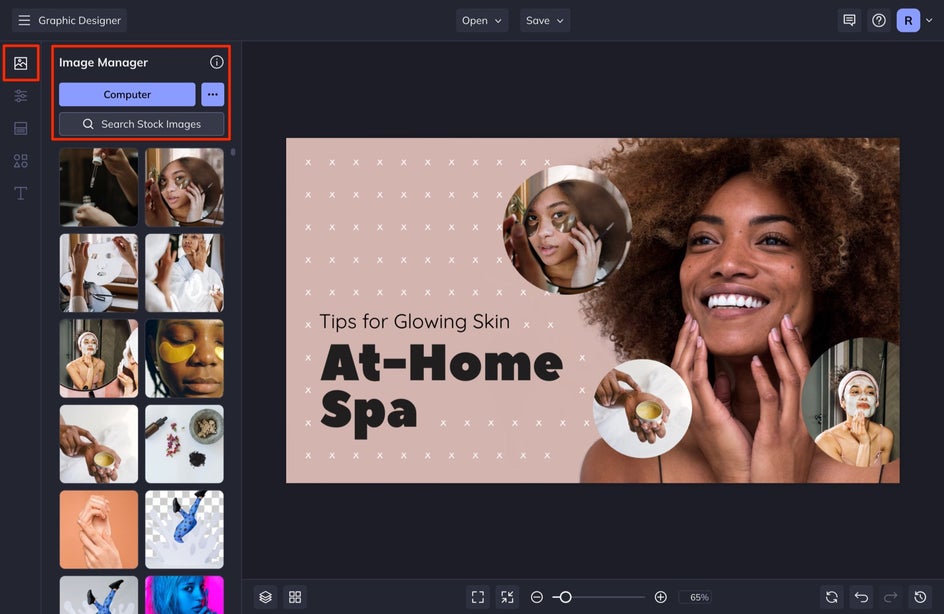The image size is (944, 614).
Task: Toggle the grid view icon in bottom bar
Action: point(295,597)
